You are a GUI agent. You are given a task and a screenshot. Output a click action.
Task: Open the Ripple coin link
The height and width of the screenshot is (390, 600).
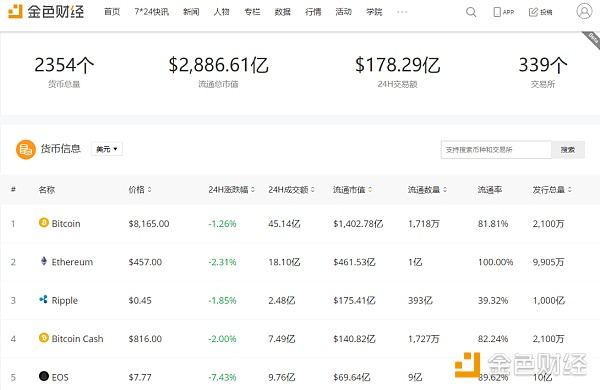[64, 301]
